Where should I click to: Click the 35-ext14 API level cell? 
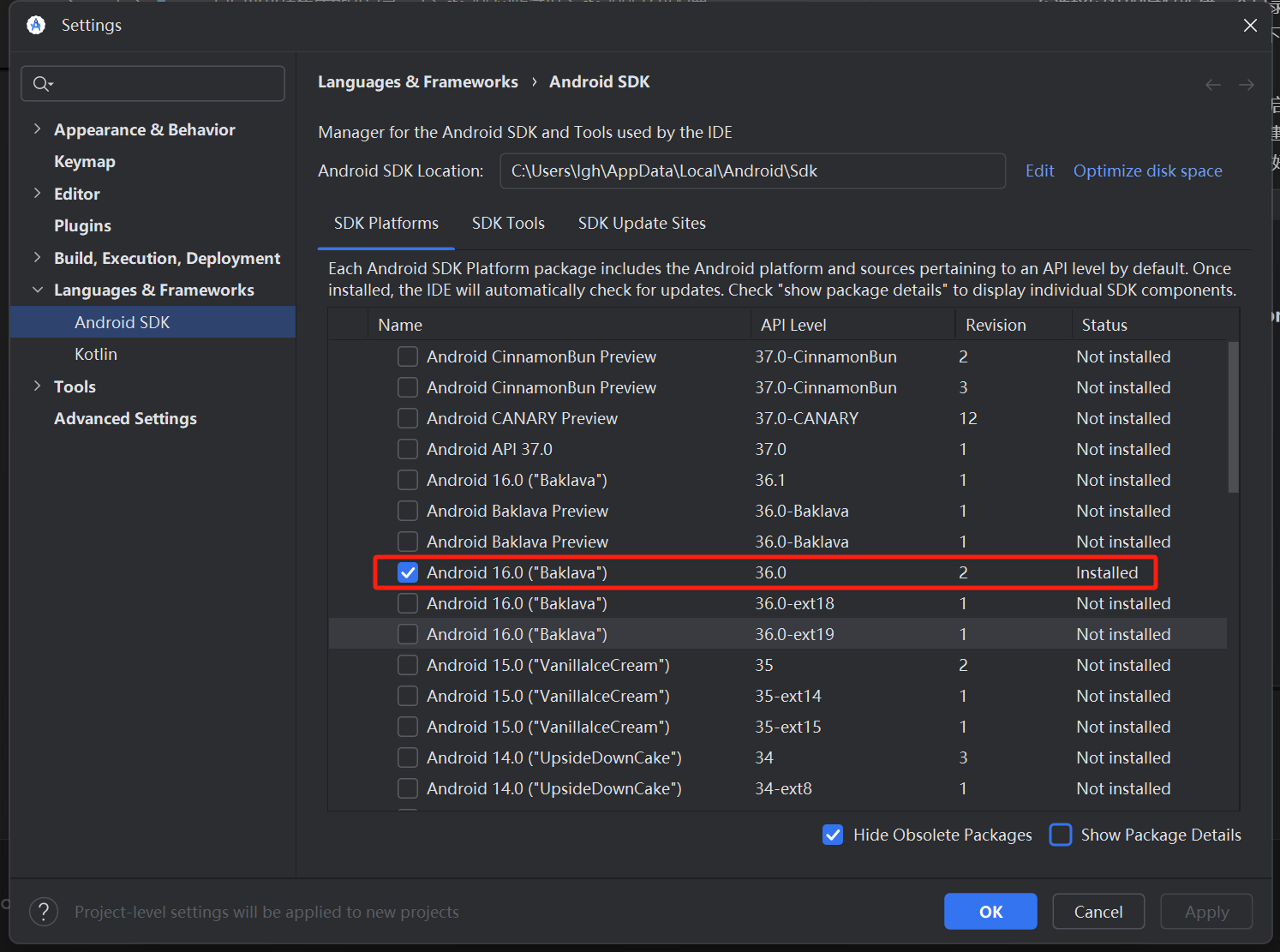click(788, 696)
